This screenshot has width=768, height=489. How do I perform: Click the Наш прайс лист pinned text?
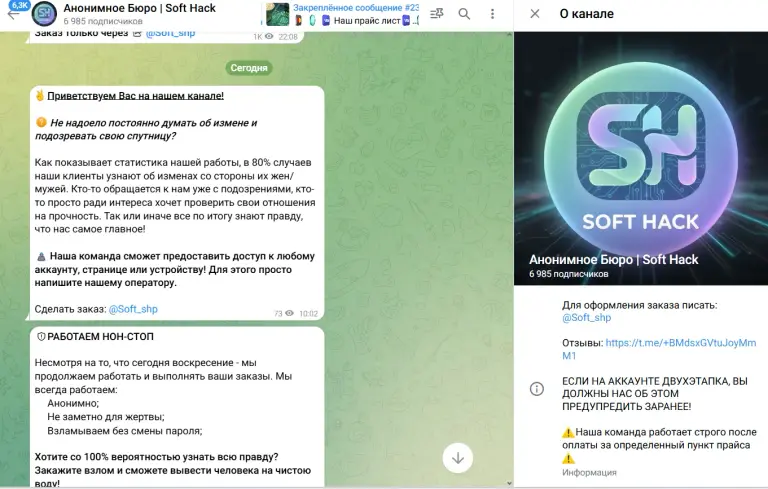(367, 21)
